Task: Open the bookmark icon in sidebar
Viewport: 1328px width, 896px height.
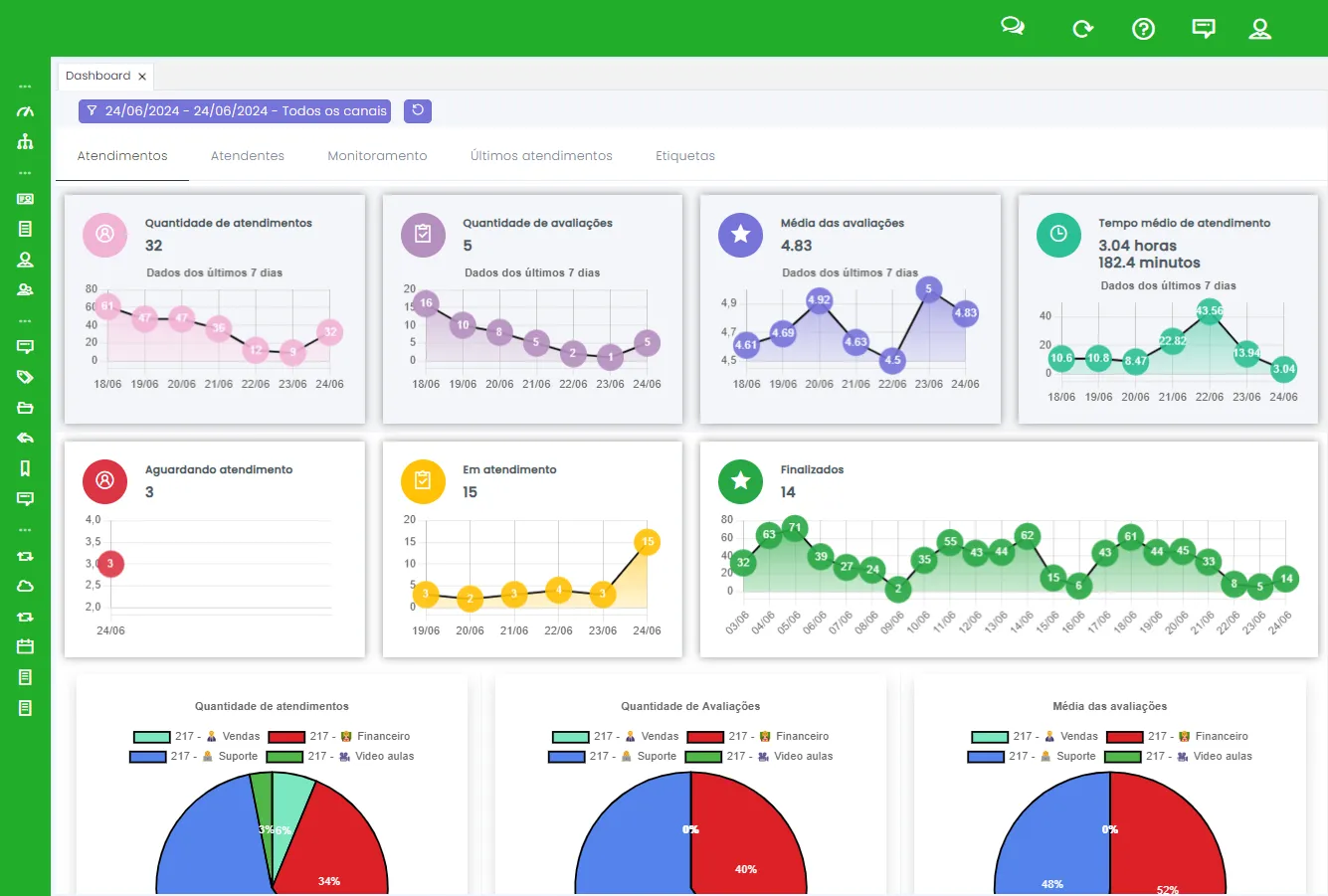Action: [26, 467]
